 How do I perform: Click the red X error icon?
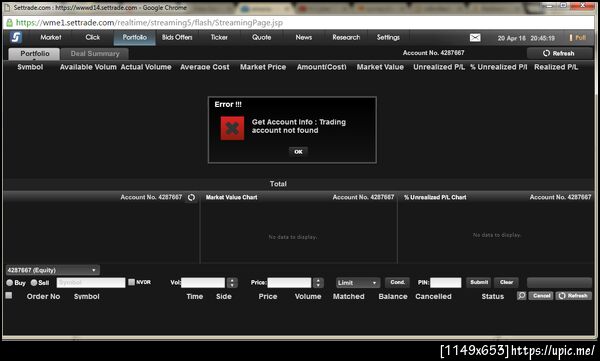point(232,128)
